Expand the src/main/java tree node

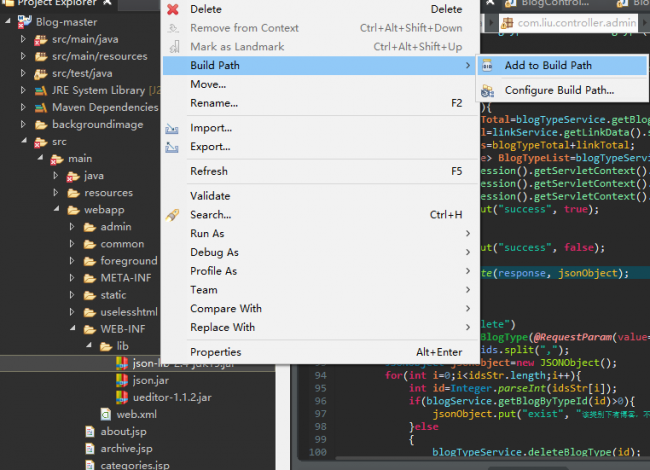[x=23, y=39]
